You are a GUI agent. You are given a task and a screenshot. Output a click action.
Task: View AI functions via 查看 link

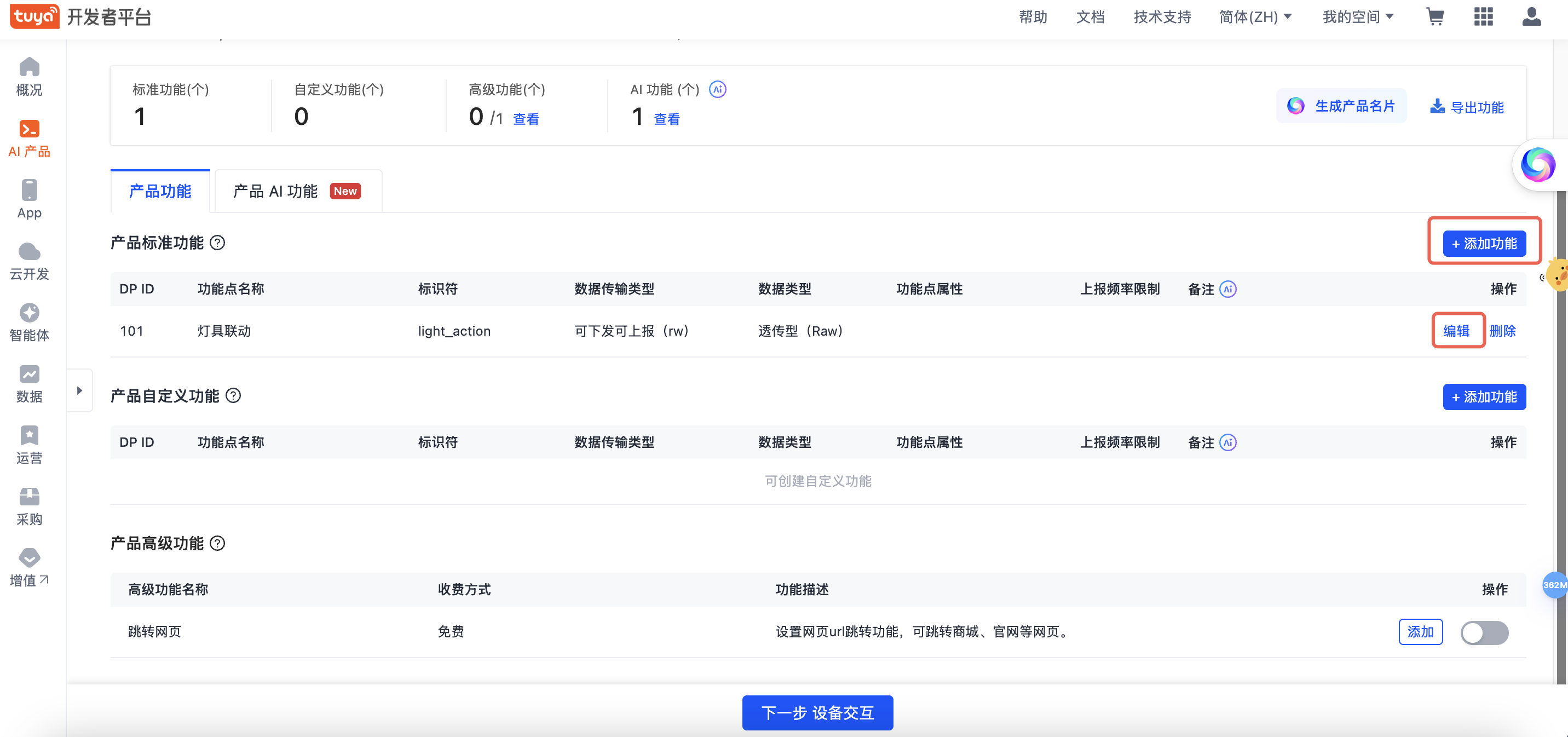(666, 119)
